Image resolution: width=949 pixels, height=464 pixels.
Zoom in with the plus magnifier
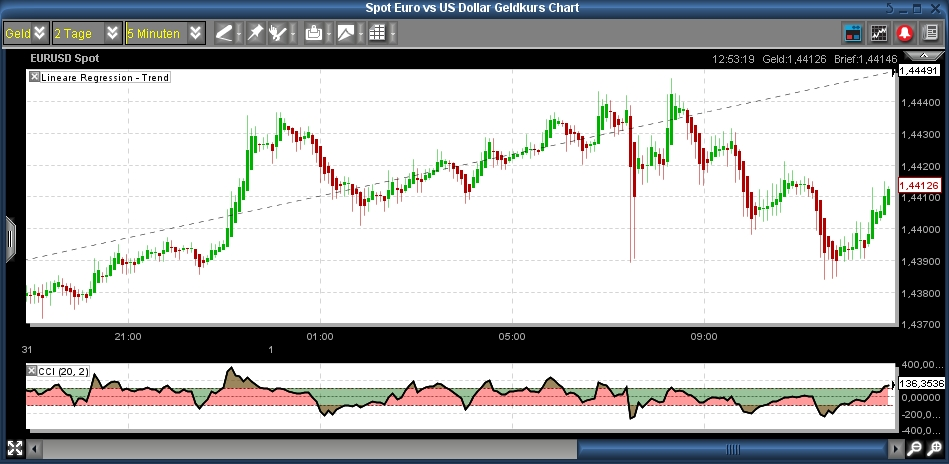pyautogui.click(x=934, y=449)
